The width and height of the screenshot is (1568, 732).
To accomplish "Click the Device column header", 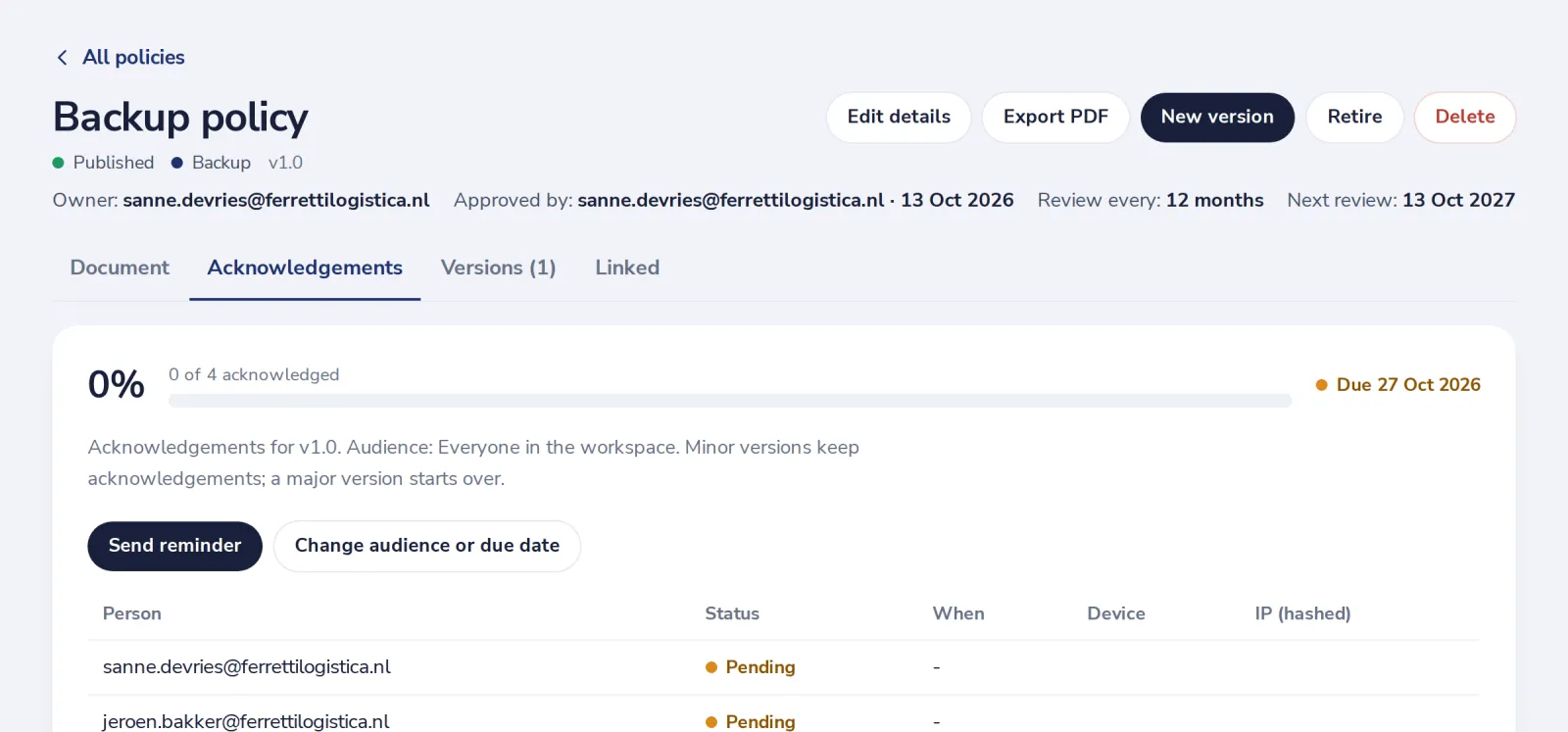I will tap(1116, 613).
